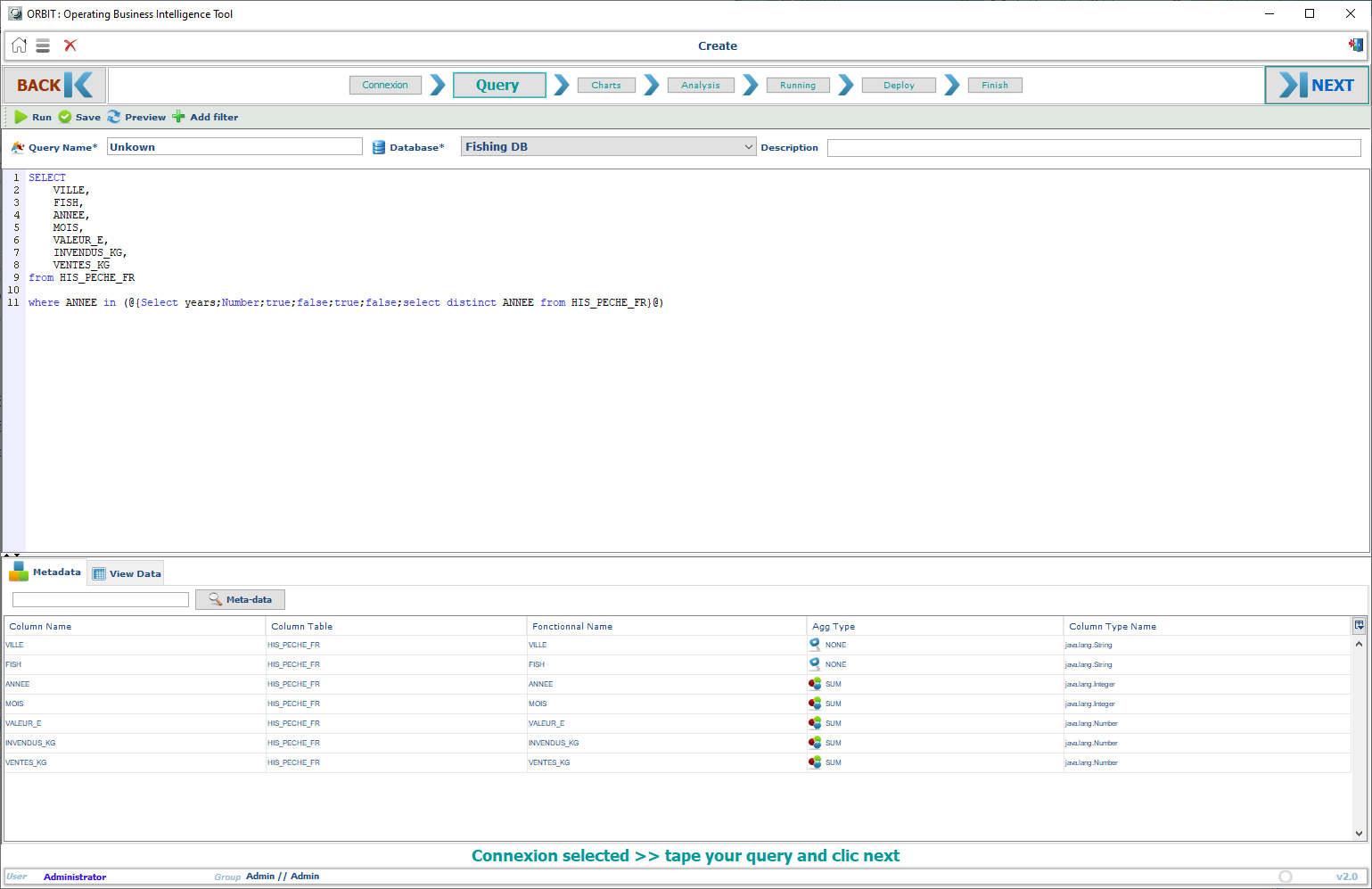Click NONE agg type icon for VILLE

pos(815,644)
